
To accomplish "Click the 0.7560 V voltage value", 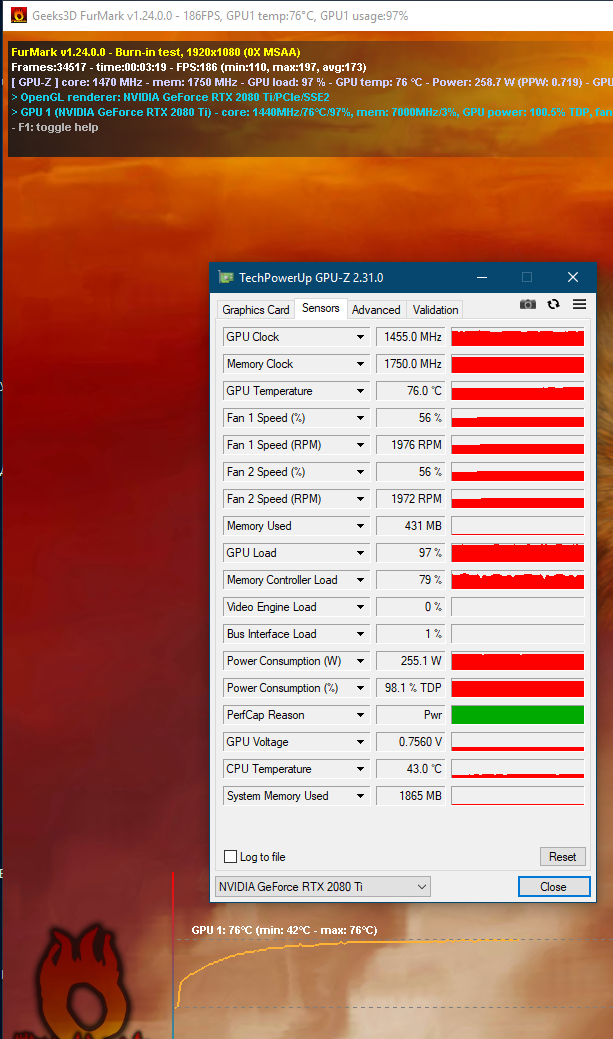I will click(x=411, y=742).
